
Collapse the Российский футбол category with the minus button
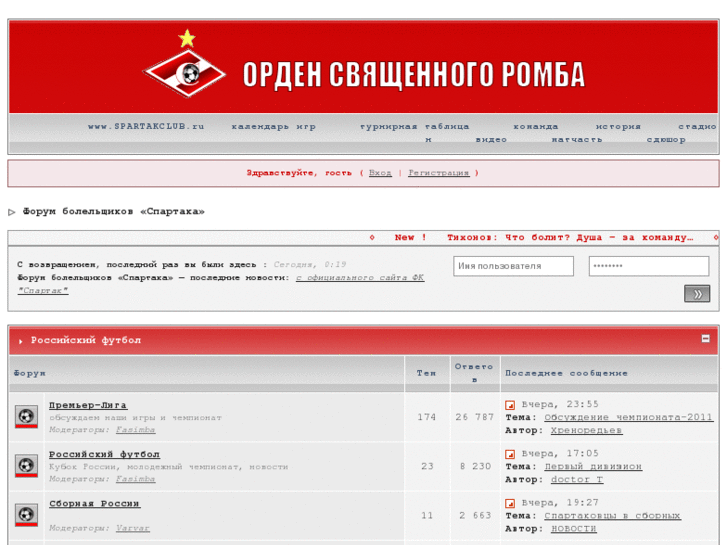click(x=705, y=339)
